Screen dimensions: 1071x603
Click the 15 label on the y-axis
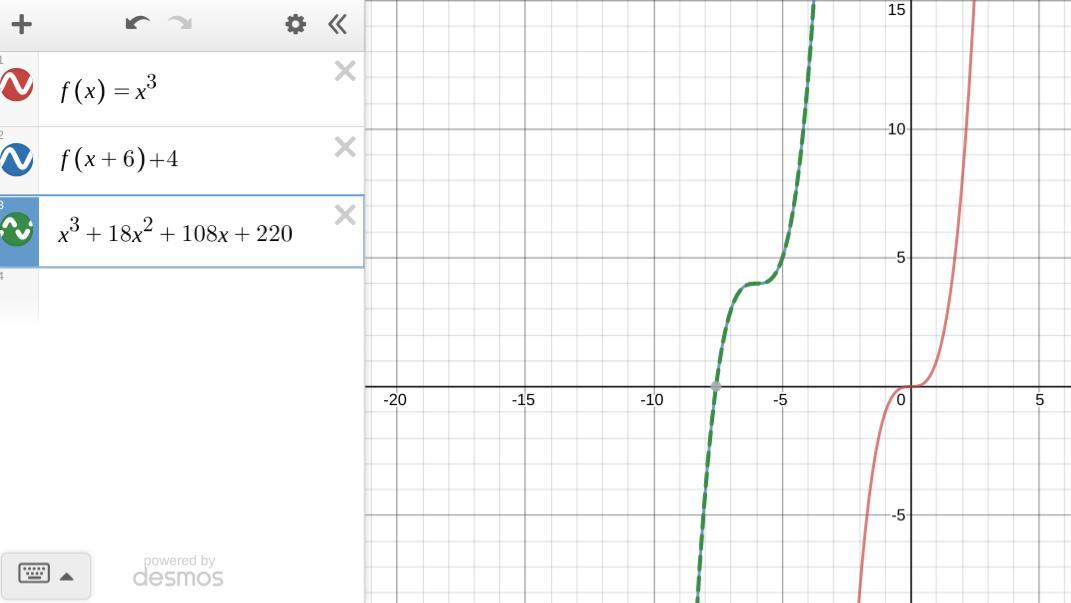coord(896,10)
